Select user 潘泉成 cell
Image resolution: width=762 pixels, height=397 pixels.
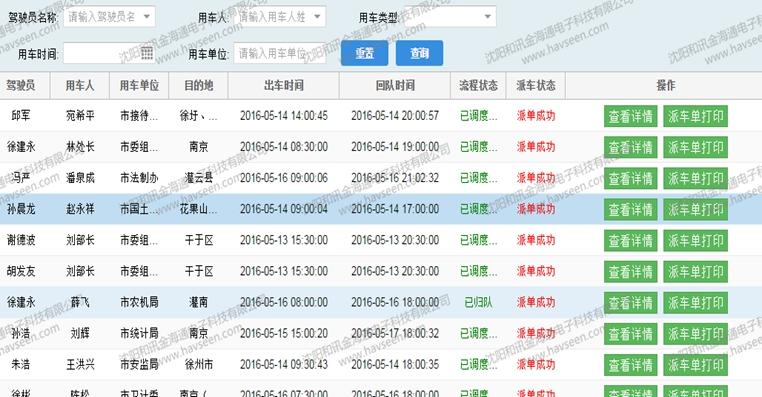click(x=80, y=178)
